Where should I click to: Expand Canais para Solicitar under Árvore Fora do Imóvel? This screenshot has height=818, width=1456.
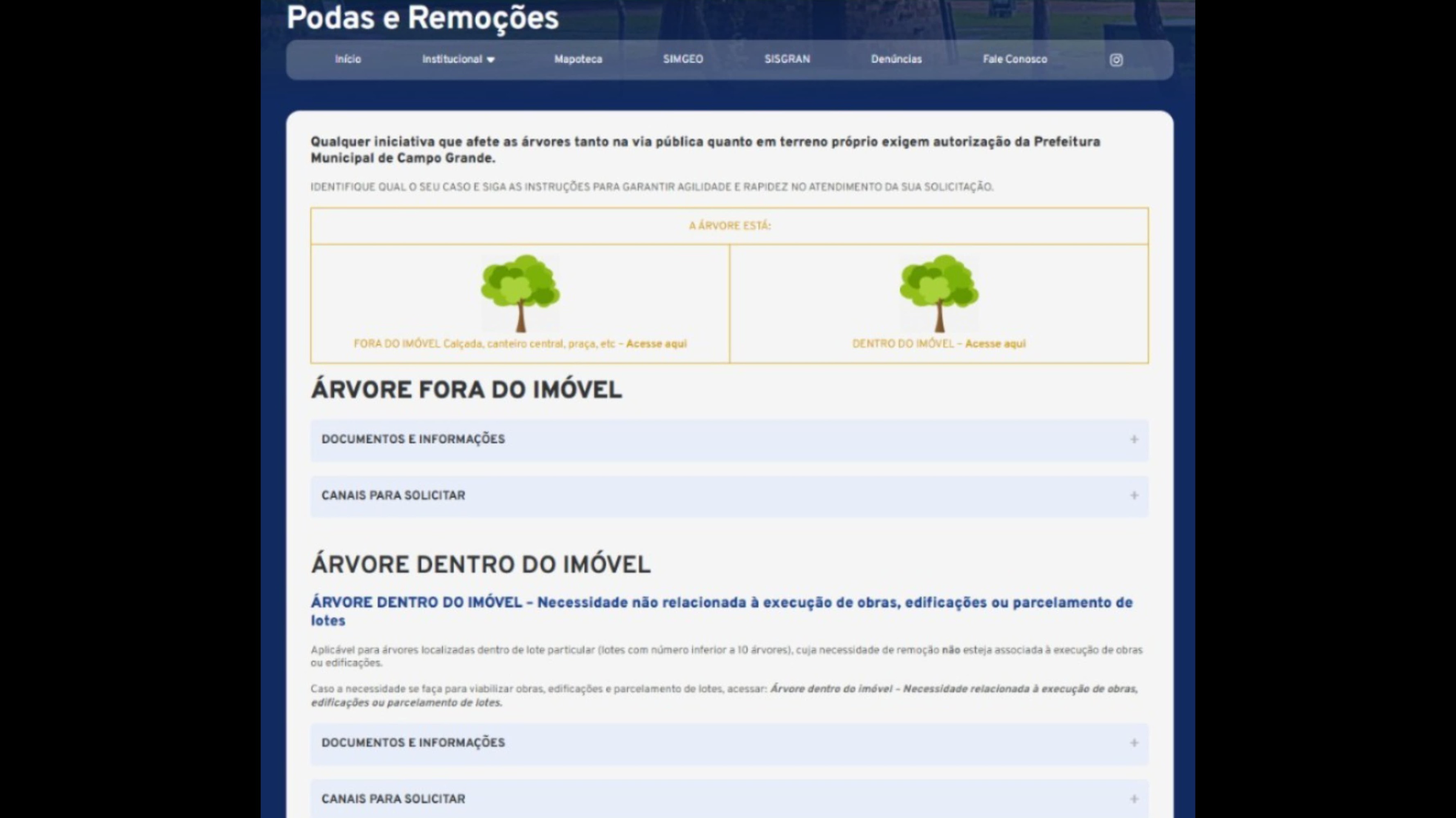[394, 495]
